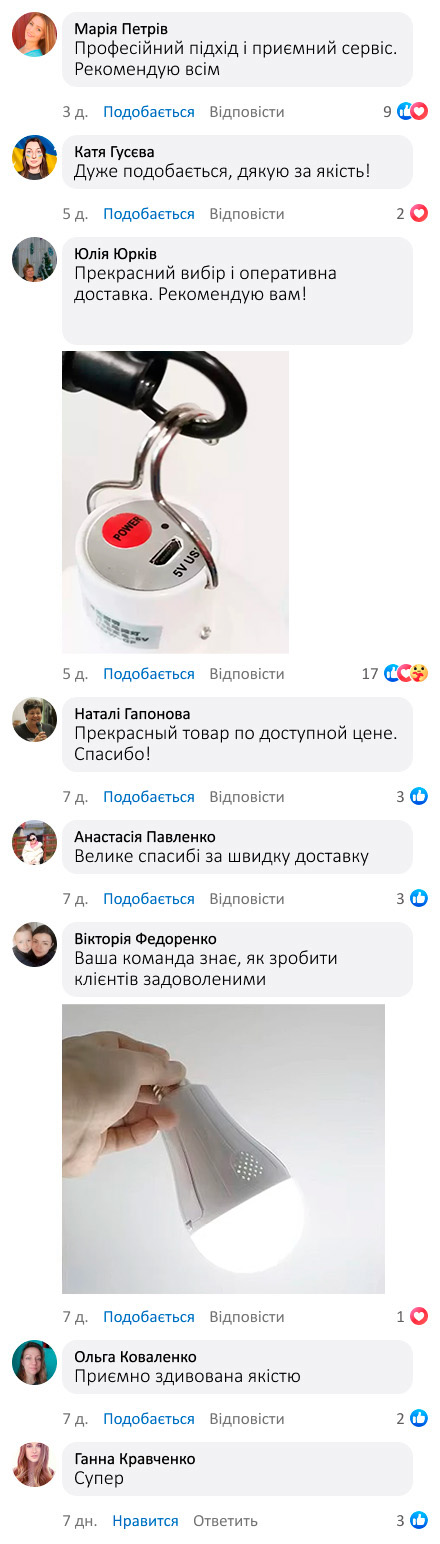Open Ганна Кравченко's profile avatar

click(34, 1464)
